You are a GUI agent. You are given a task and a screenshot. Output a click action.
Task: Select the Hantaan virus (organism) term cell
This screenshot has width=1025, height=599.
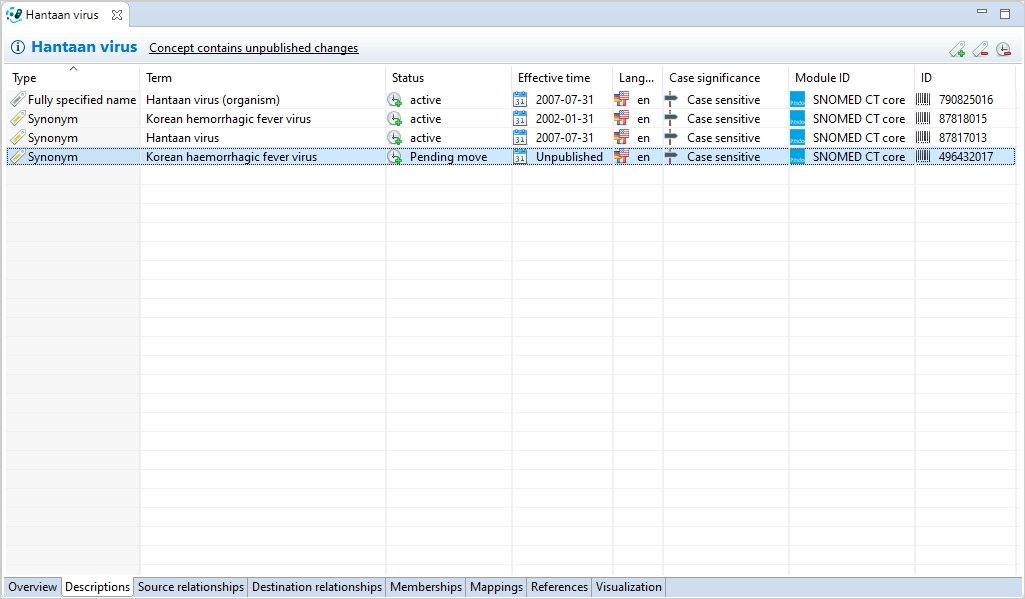[x=213, y=100]
